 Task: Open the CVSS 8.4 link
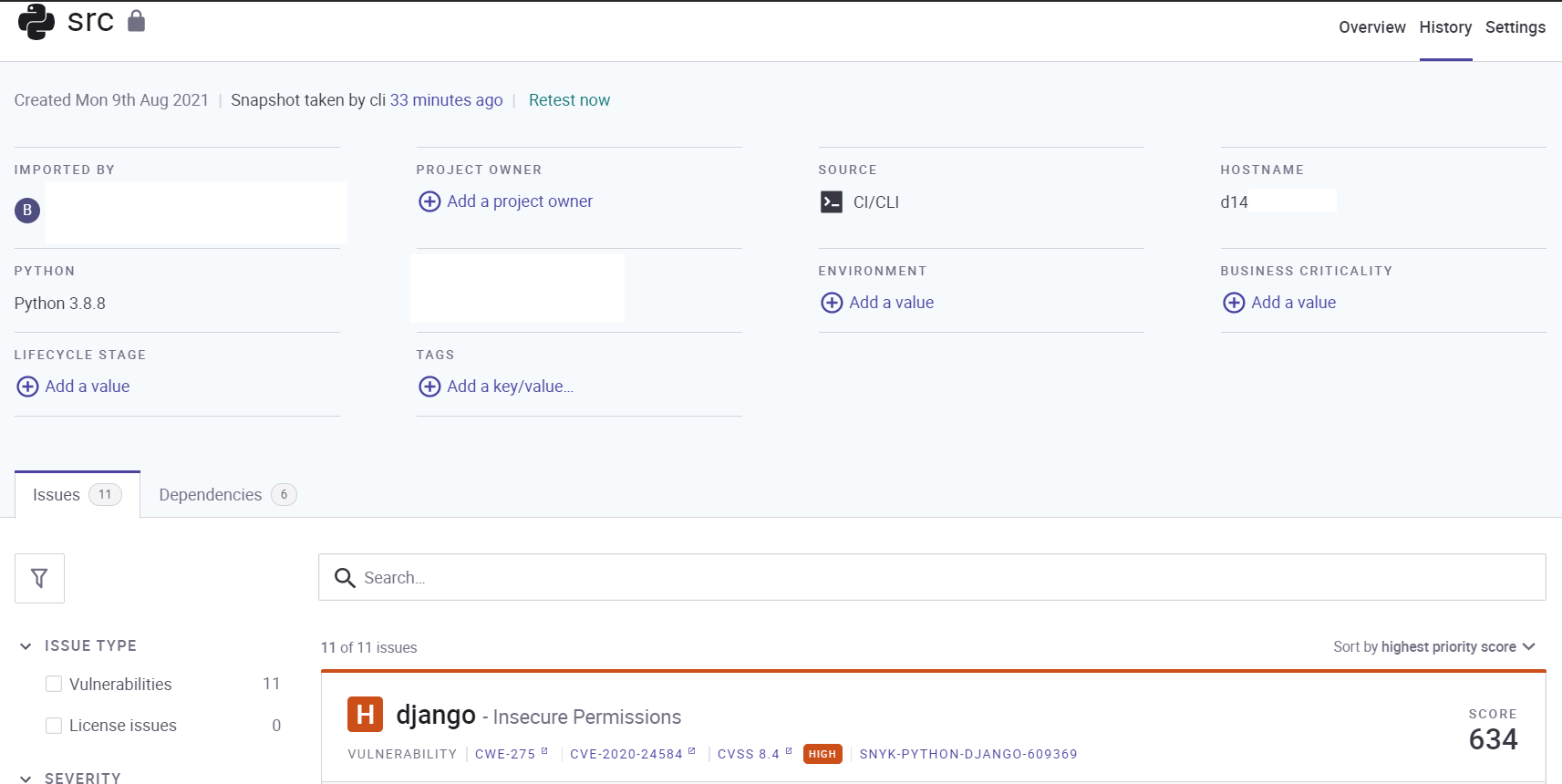(749, 754)
